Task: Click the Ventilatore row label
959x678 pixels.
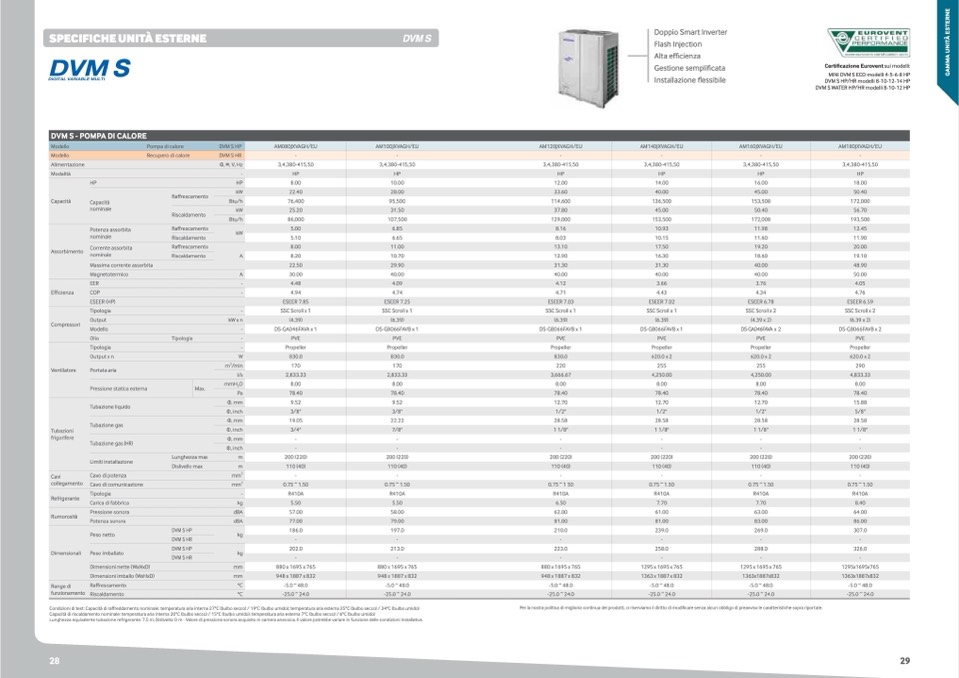Action: coord(64,369)
